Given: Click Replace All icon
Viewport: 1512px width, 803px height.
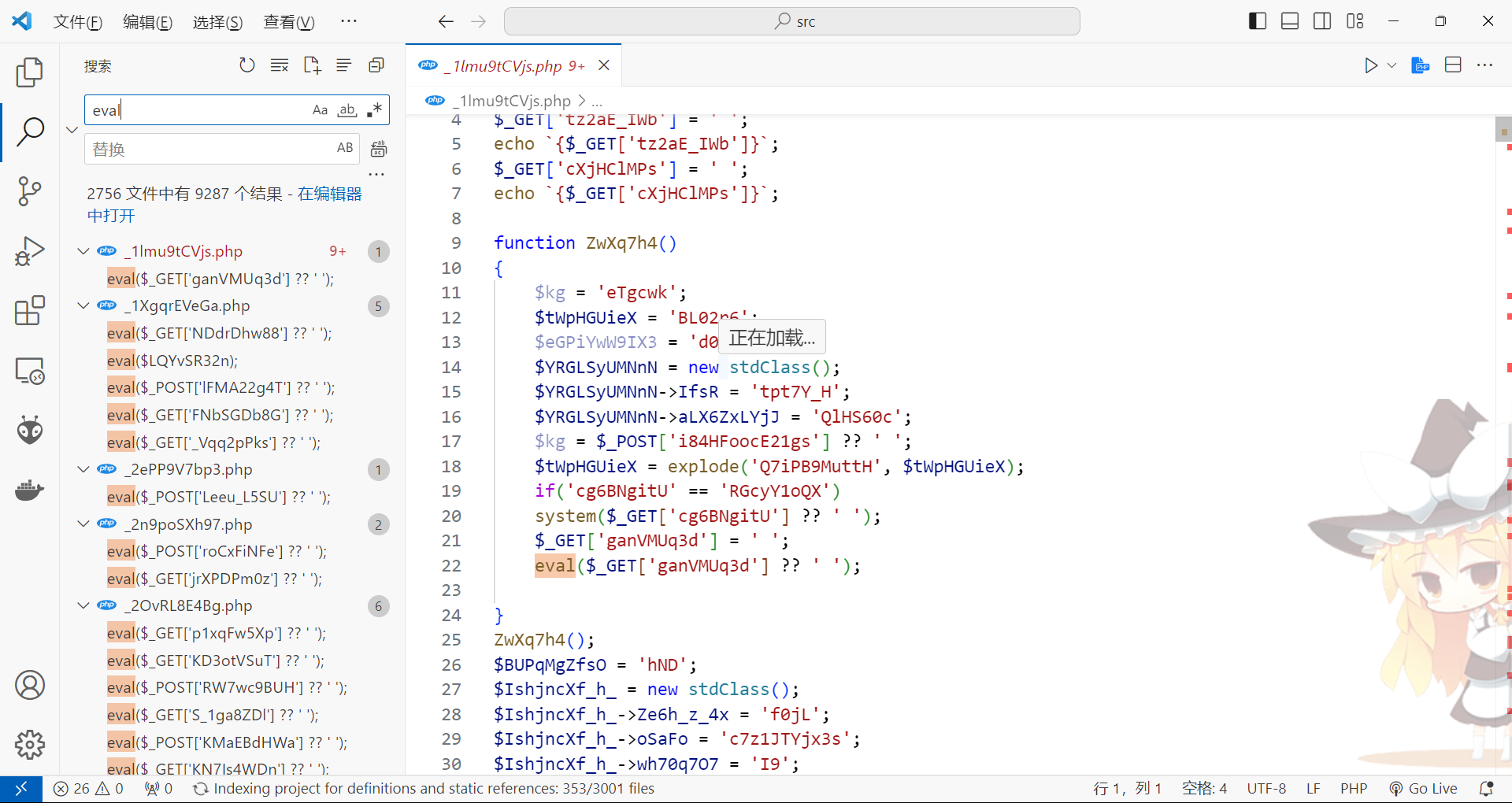Looking at the screenshot, I should [x=379, y=149].
